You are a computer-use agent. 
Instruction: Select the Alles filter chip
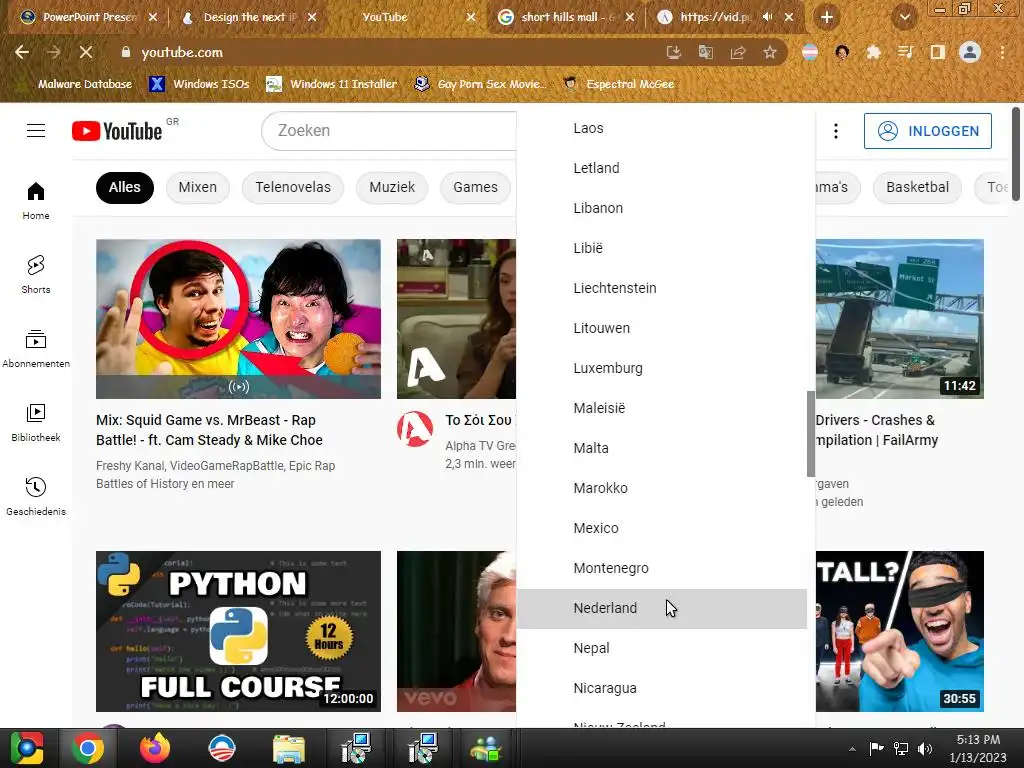coord(125,187)
